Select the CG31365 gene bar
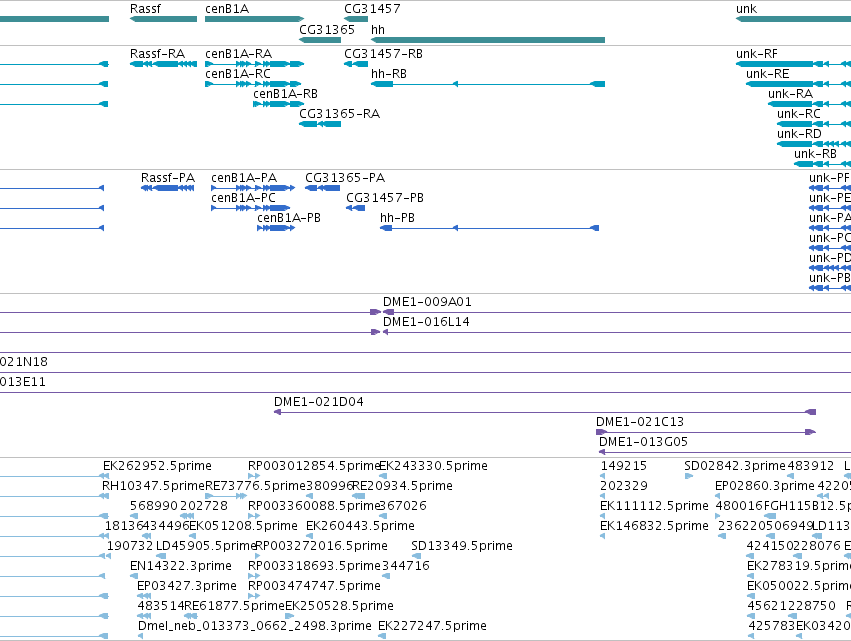 (320, 40)
